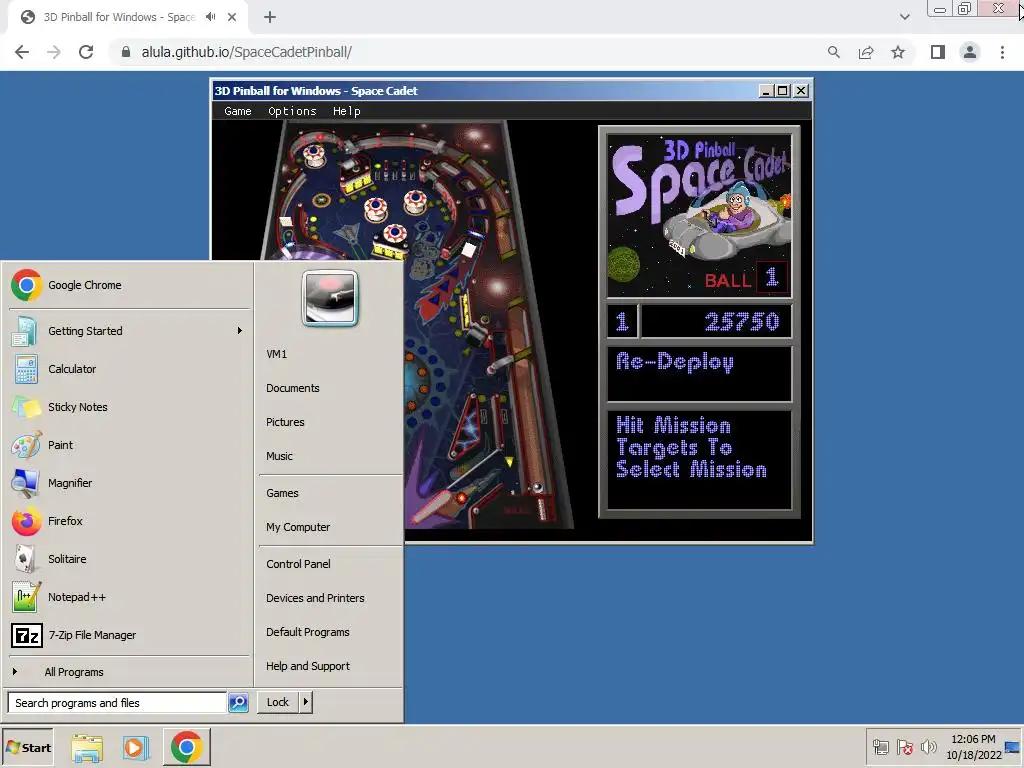Click the user account picture in Start menu
Viewport: 1024px width, 768px height.
pyautogui.click(x=330, y=298)
